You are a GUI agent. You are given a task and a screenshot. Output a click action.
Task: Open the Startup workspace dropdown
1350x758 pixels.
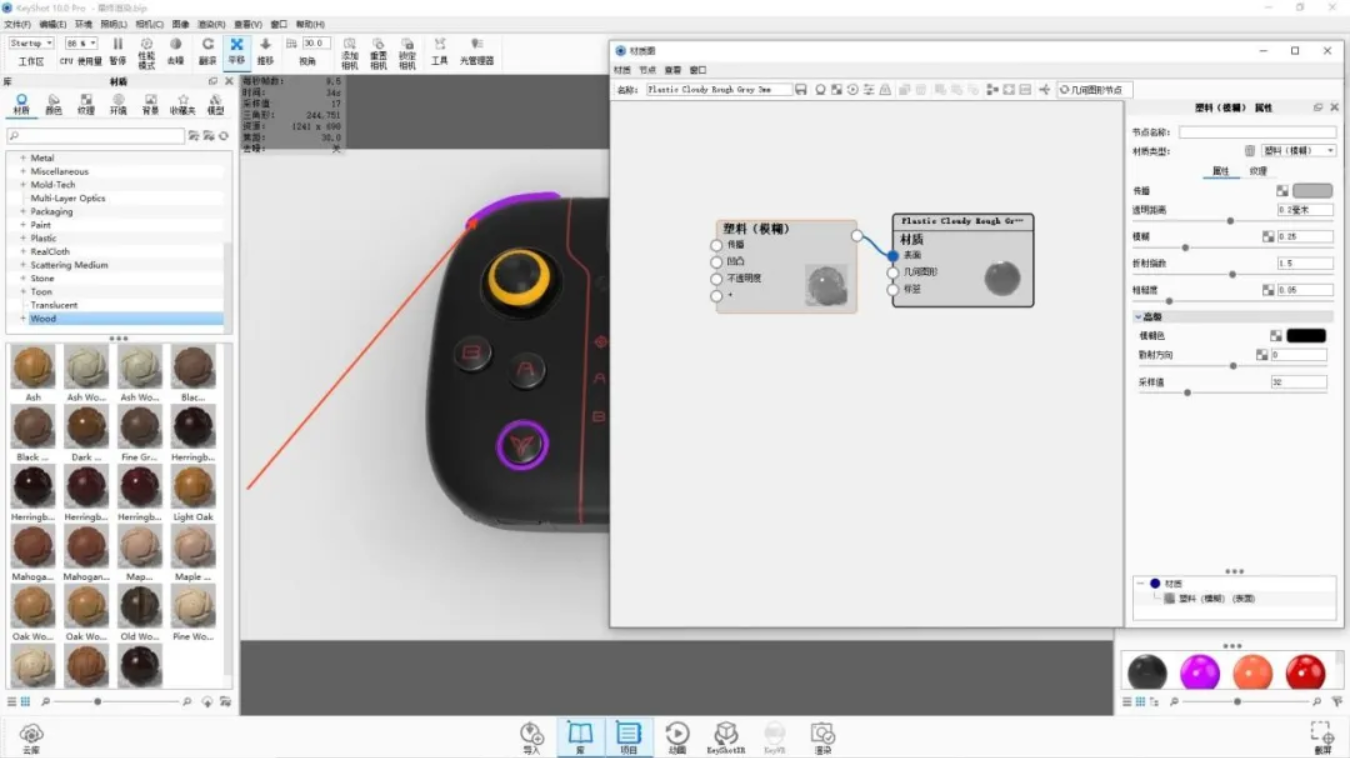click(31, 44)
